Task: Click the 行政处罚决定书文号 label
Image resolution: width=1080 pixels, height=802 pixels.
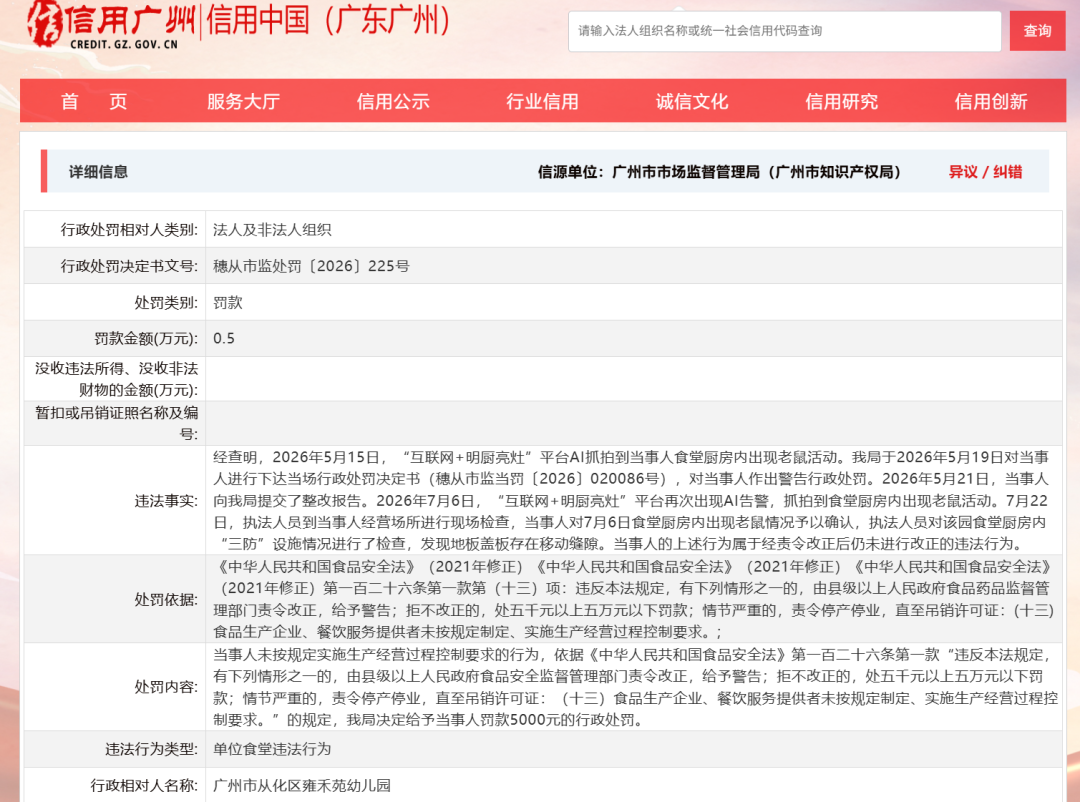Action: tap(129, 266)
